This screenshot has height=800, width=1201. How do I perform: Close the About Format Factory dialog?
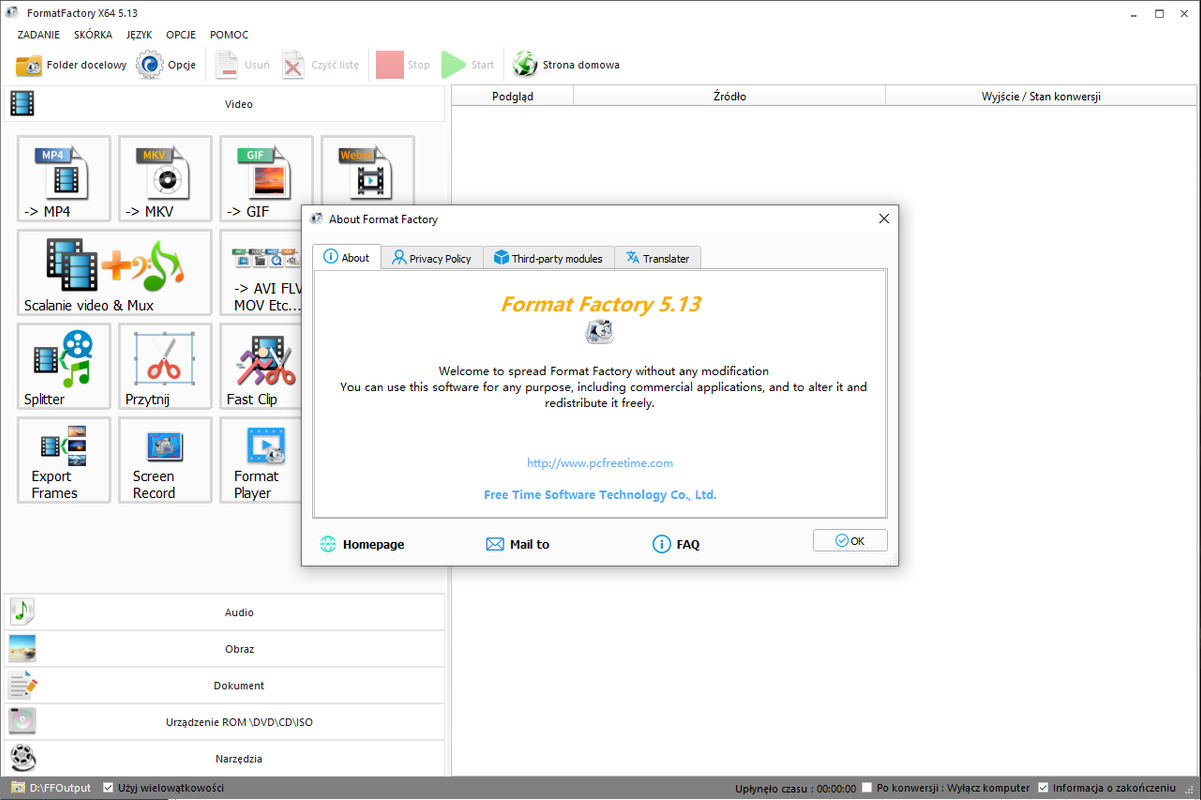883,218
